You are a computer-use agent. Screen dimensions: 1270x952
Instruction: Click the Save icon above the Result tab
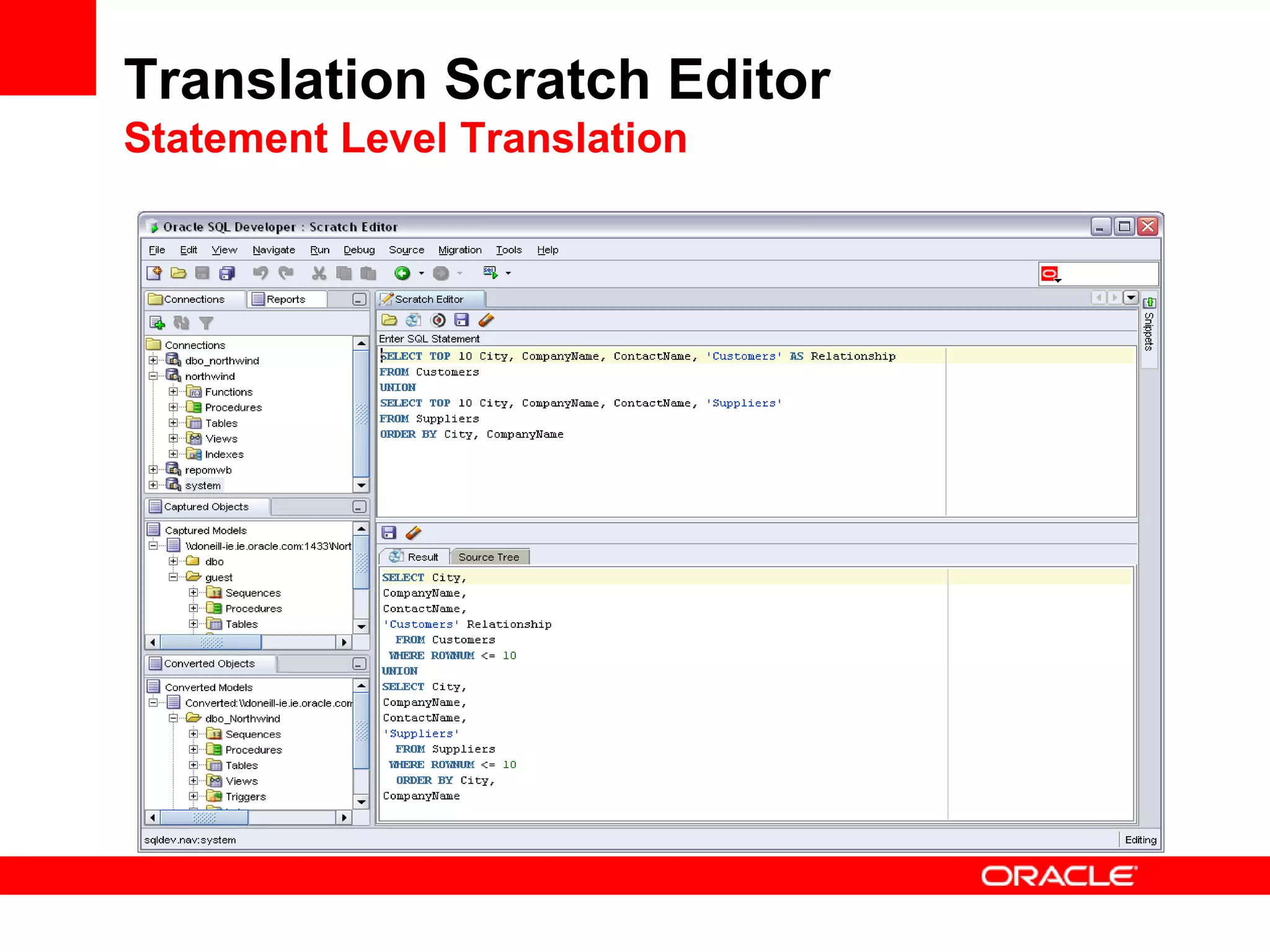click(x=389, y=532)
